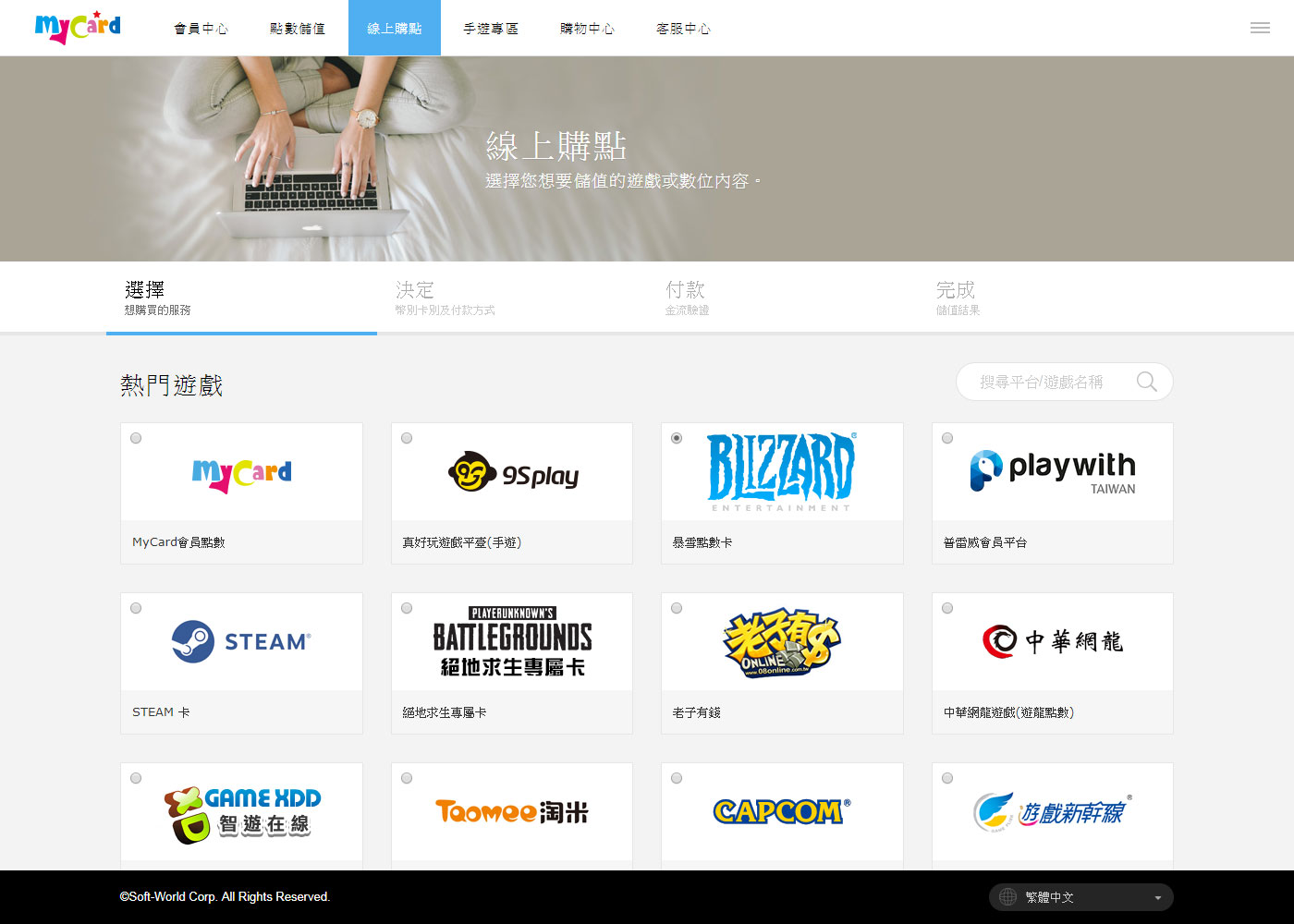The height and width of the screenshot is (924, 1294).
Task: Click the 暴雪點數卡 label
Action: [x=702, y=542]
